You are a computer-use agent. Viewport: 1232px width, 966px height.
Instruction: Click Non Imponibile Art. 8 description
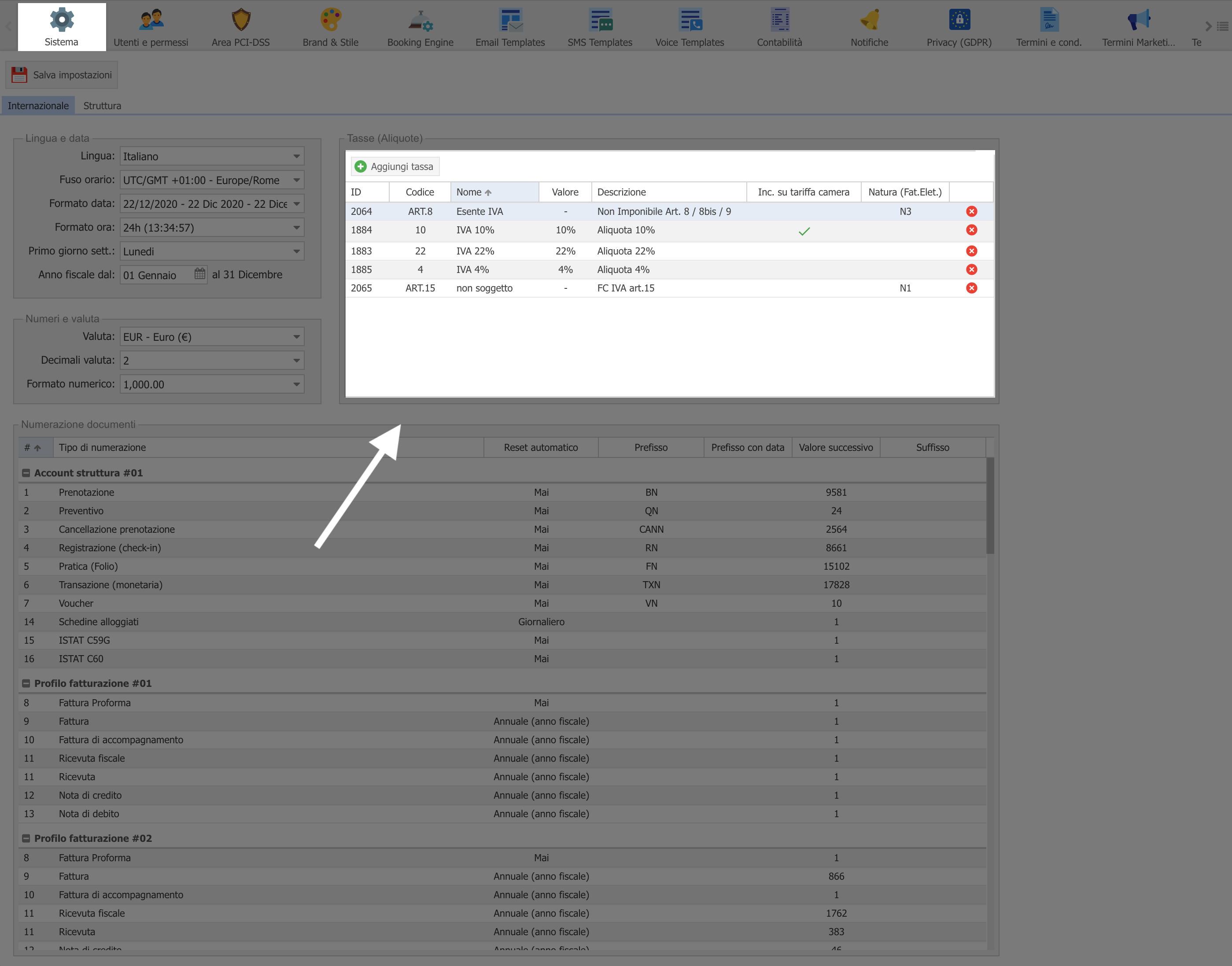pyautogui.click(x=669, y=211)
